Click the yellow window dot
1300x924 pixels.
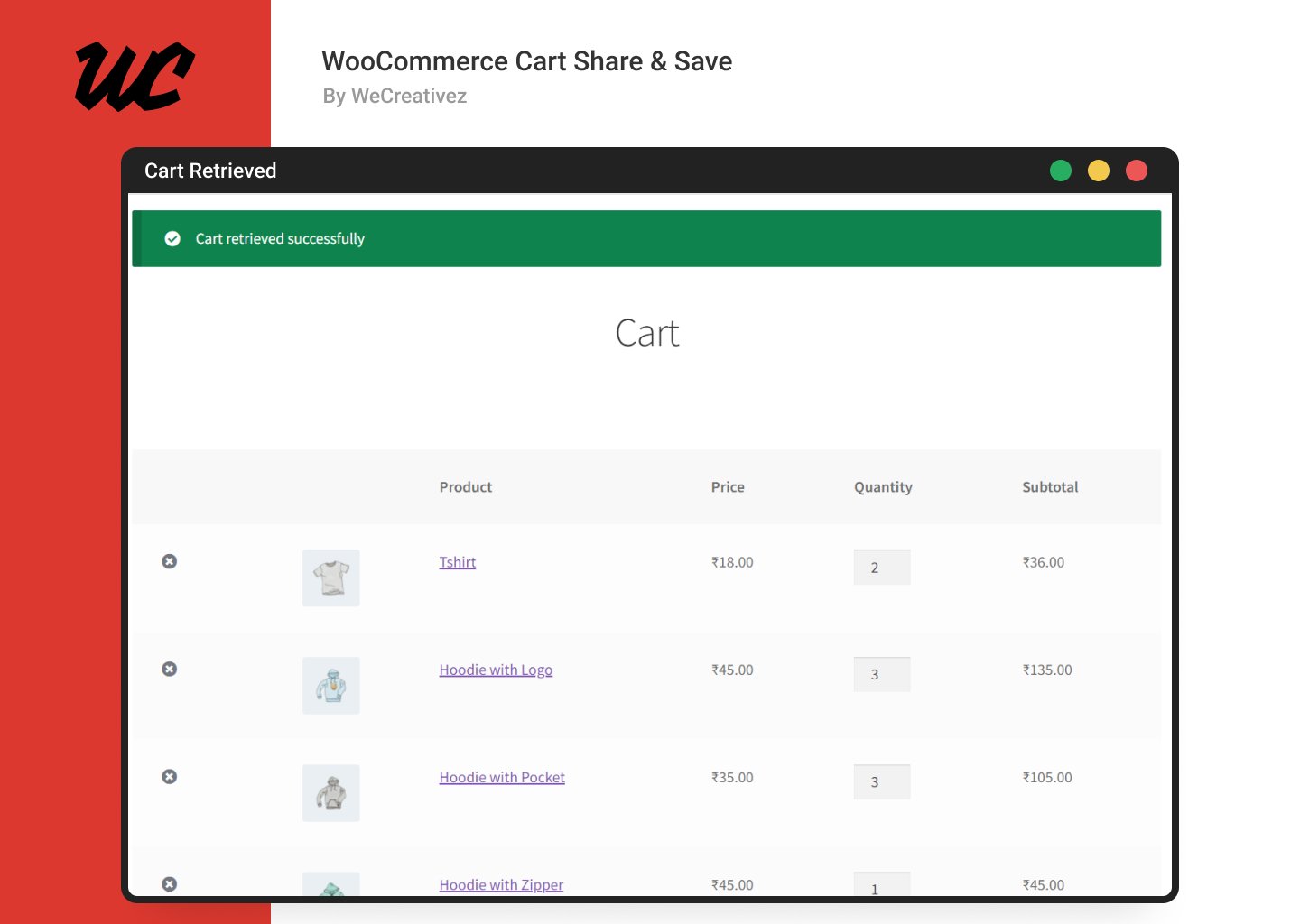click(1099, 171)
